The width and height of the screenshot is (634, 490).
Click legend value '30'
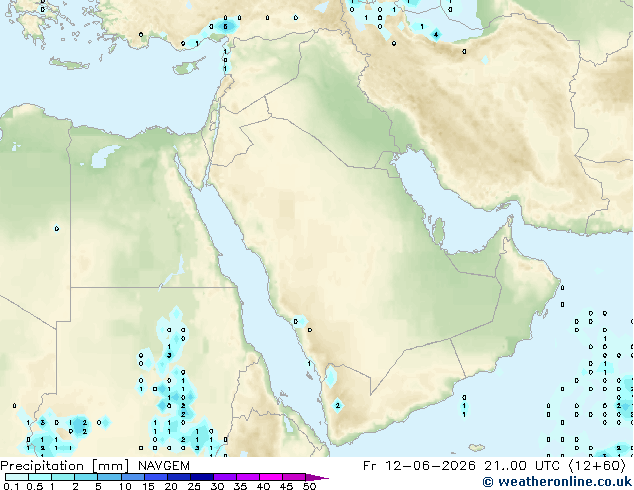pos(217,486)
